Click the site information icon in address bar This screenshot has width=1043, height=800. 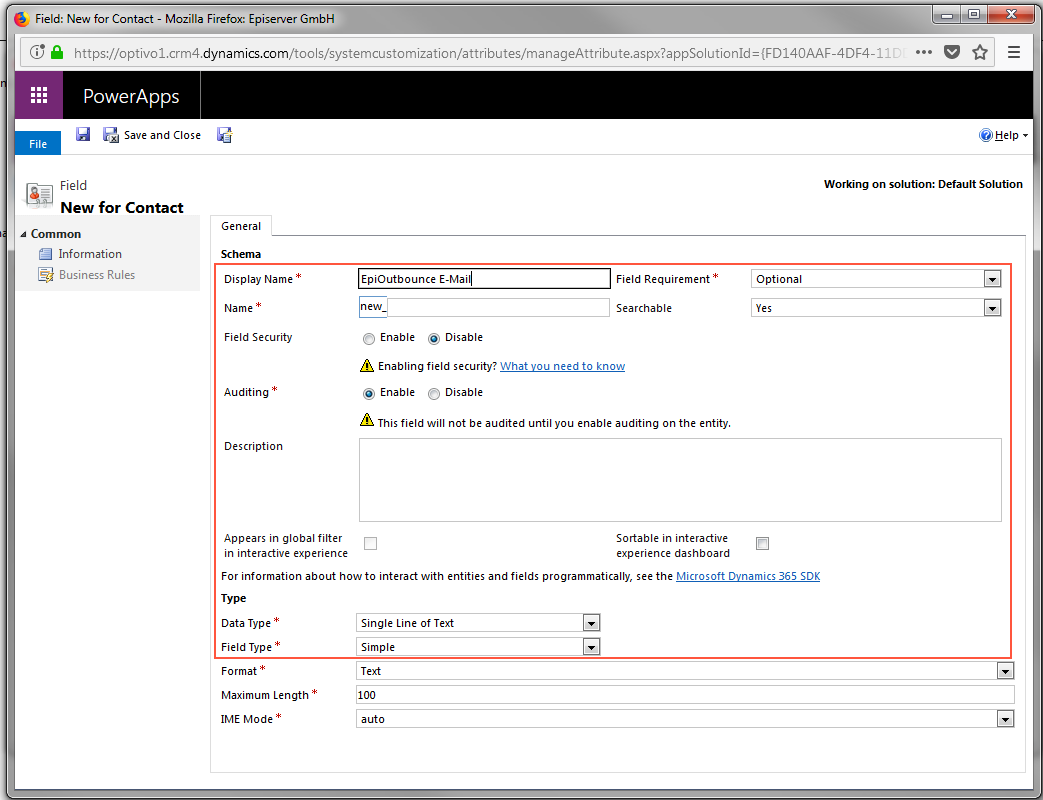point(37,52)
